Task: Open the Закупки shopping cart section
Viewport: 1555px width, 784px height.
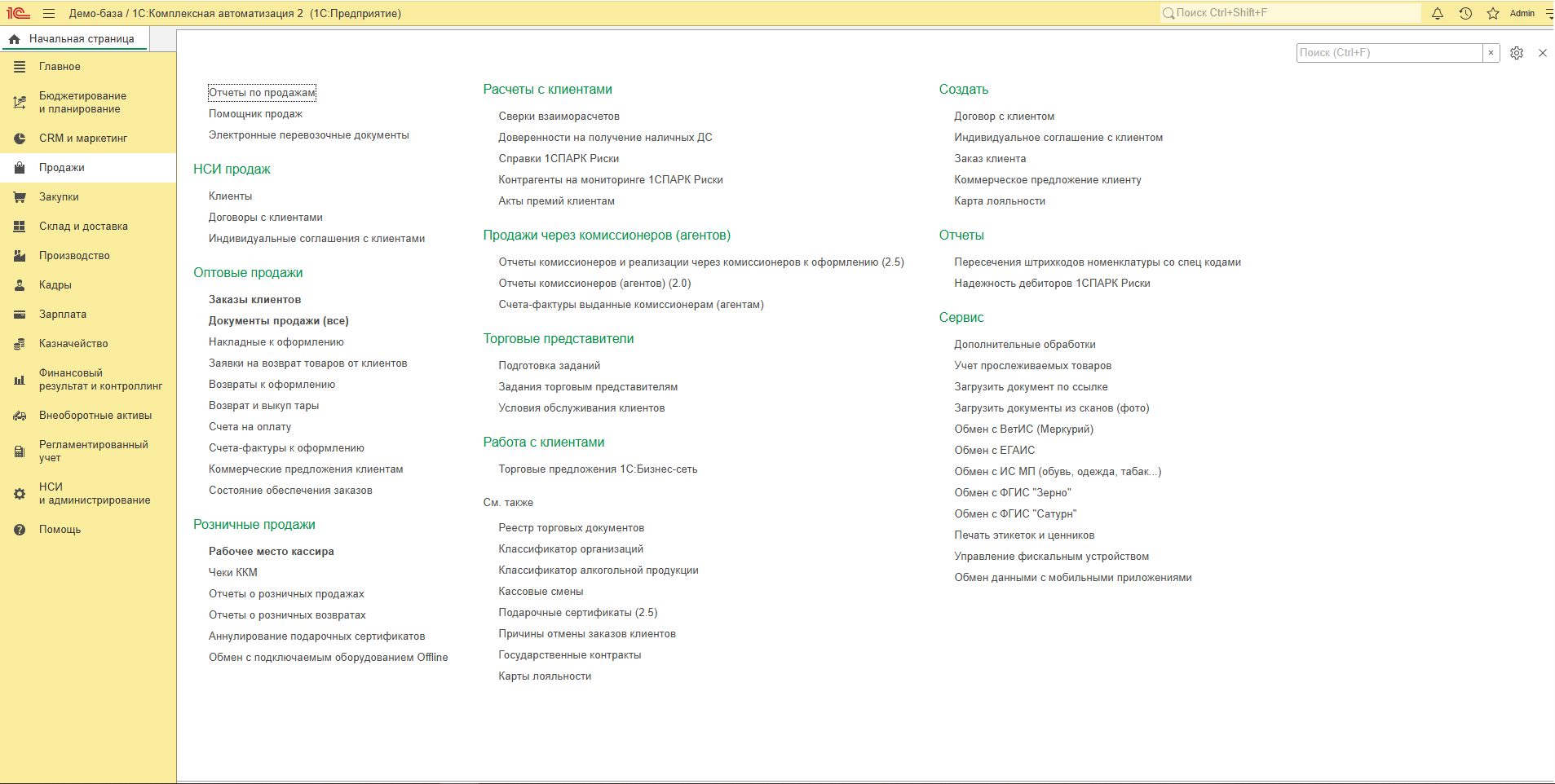Action: point(88,197)
